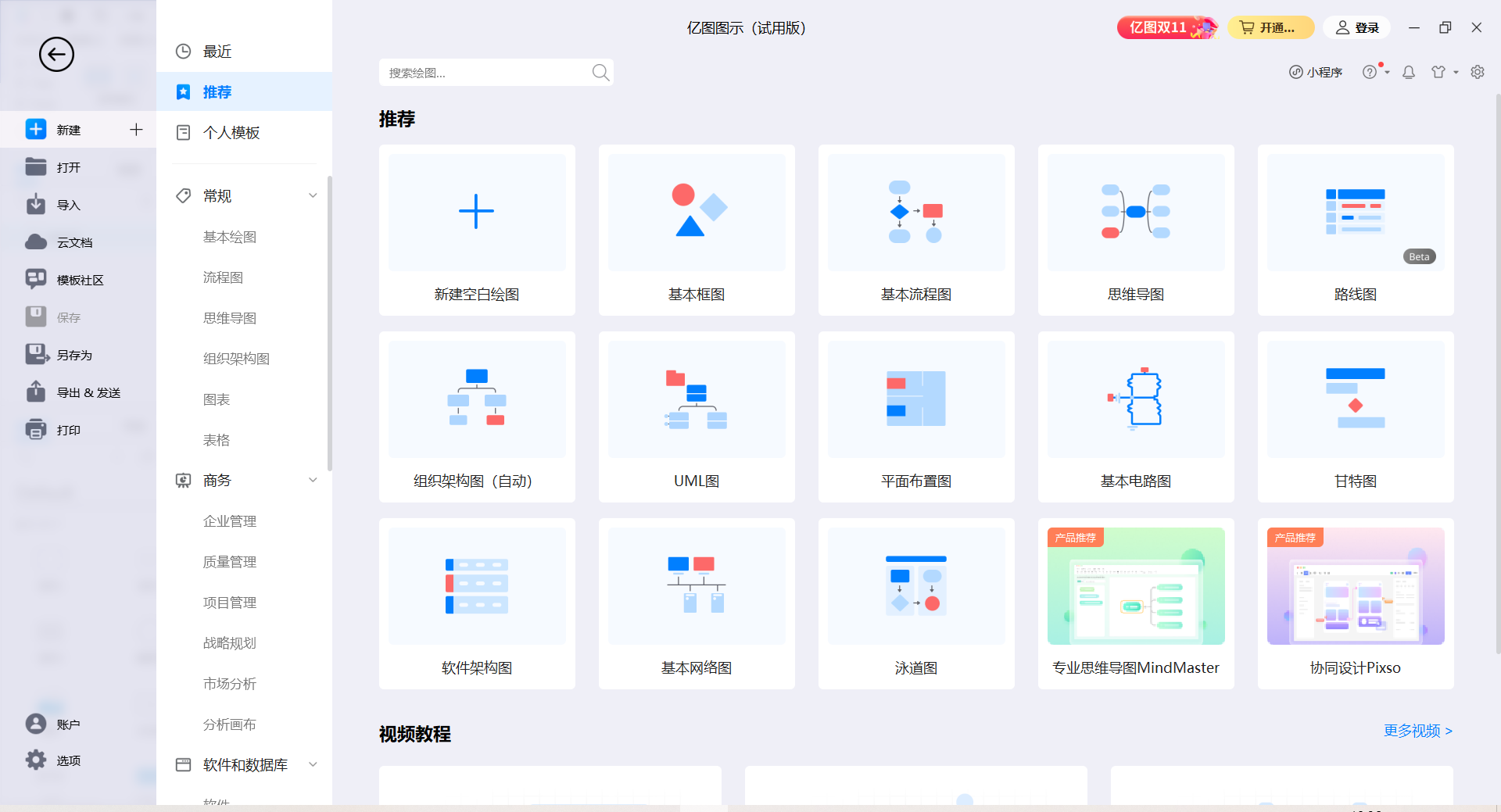Open the 小程序 mini-program icon
This screenshot has height=812, width=1501.
pyautogui.click(x=1295, y=72)
